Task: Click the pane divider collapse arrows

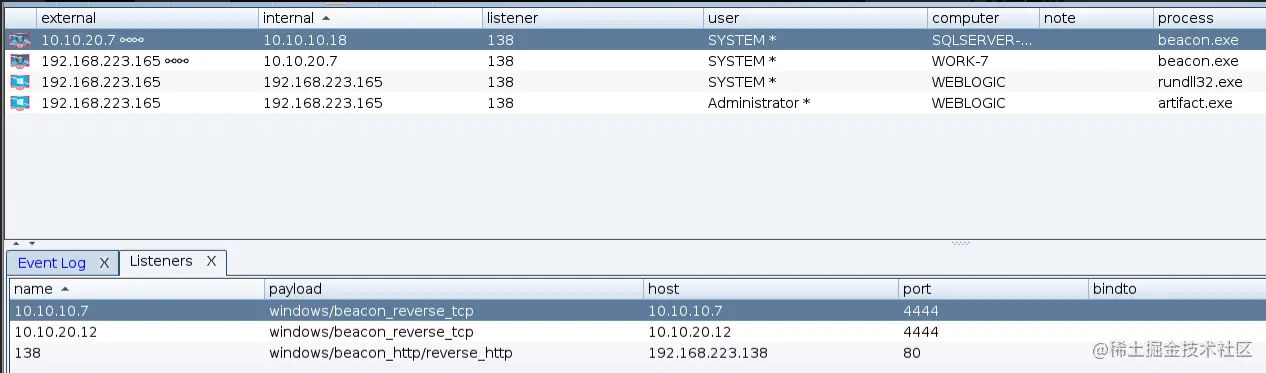Action: [x=24, y=243]
